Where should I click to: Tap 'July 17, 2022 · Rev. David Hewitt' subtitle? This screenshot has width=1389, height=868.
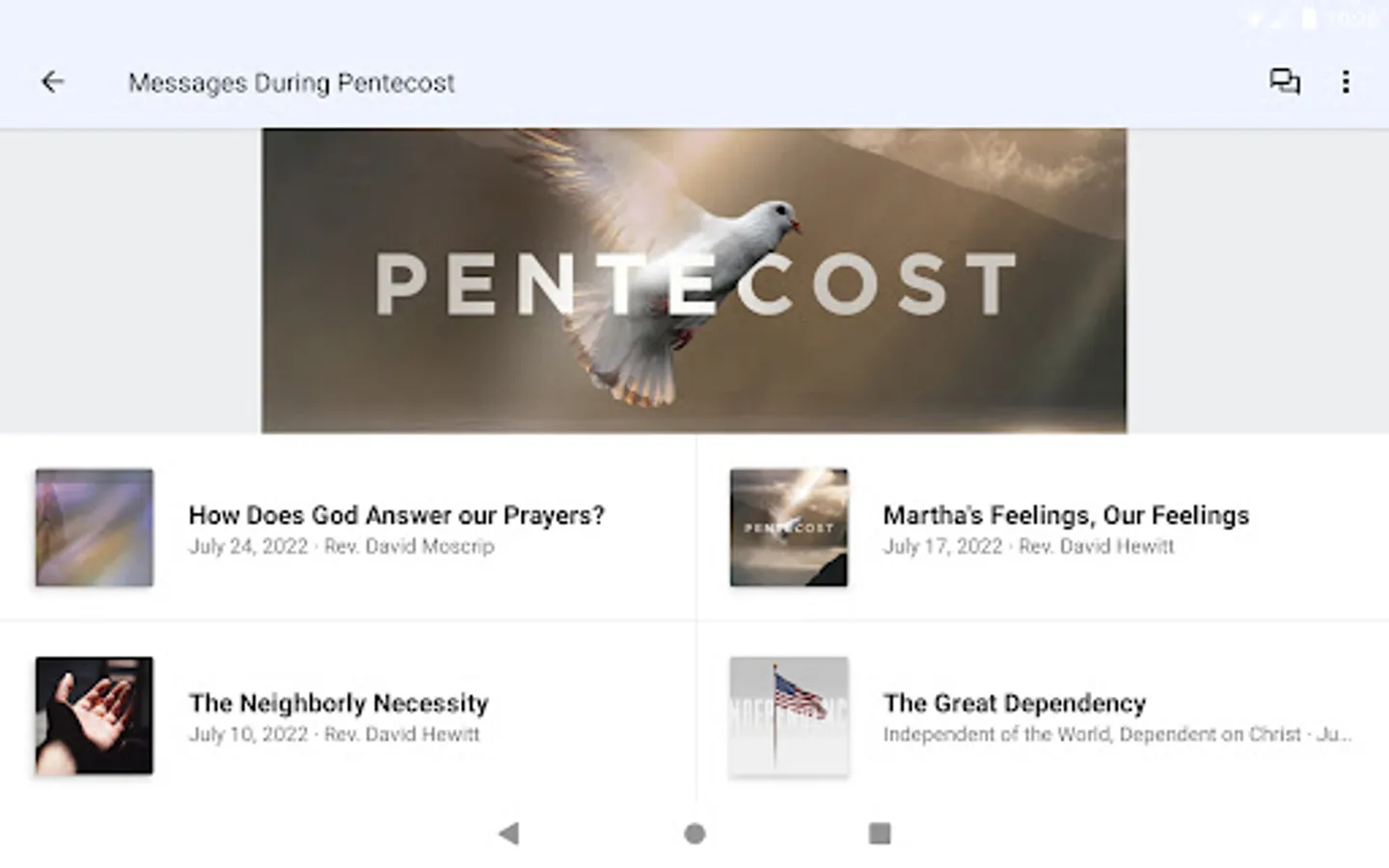pyautogui.click(x=1028, y=546)
